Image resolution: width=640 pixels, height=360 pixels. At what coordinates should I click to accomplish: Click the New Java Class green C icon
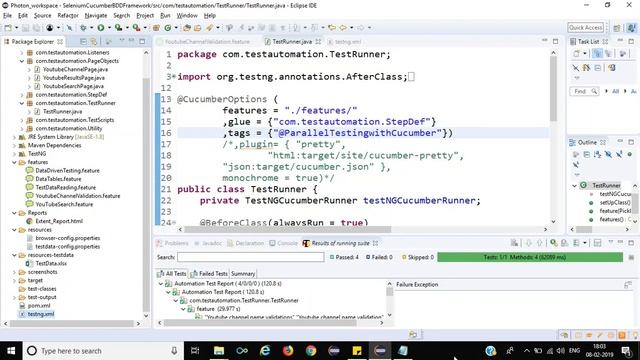pyautogui.click(x=167, y=28)
